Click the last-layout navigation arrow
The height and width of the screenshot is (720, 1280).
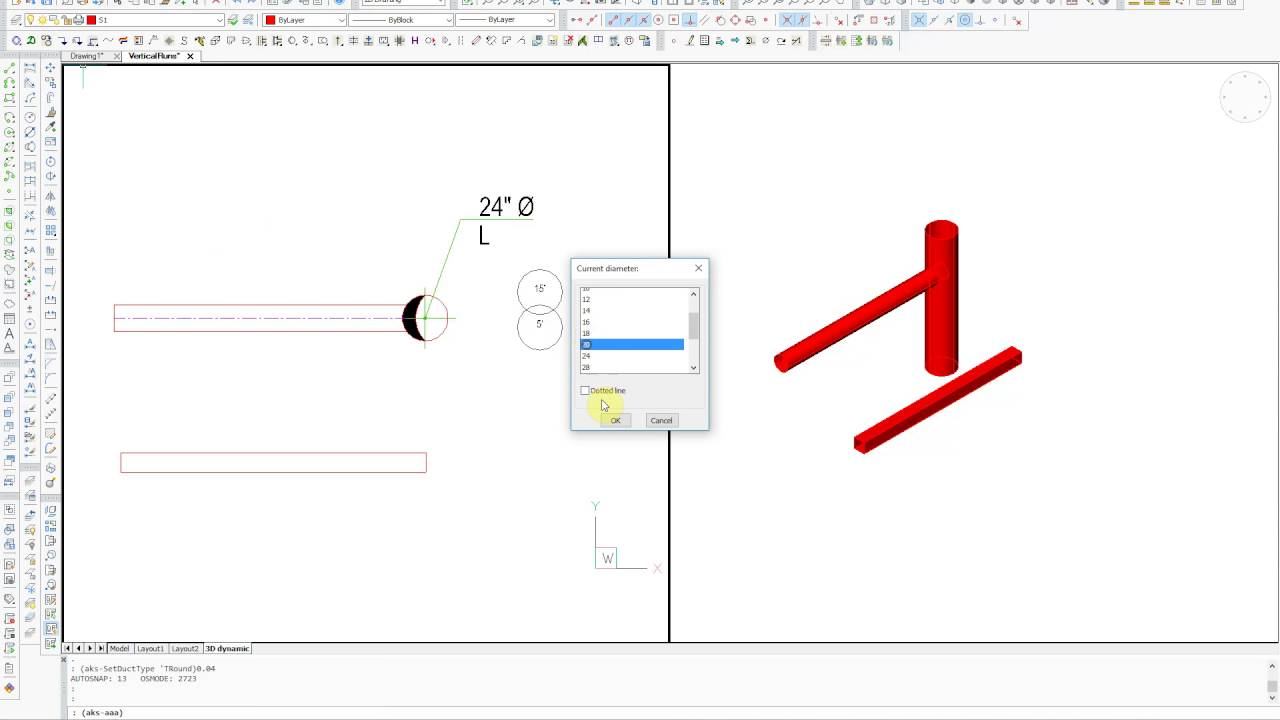click(99, 648)
